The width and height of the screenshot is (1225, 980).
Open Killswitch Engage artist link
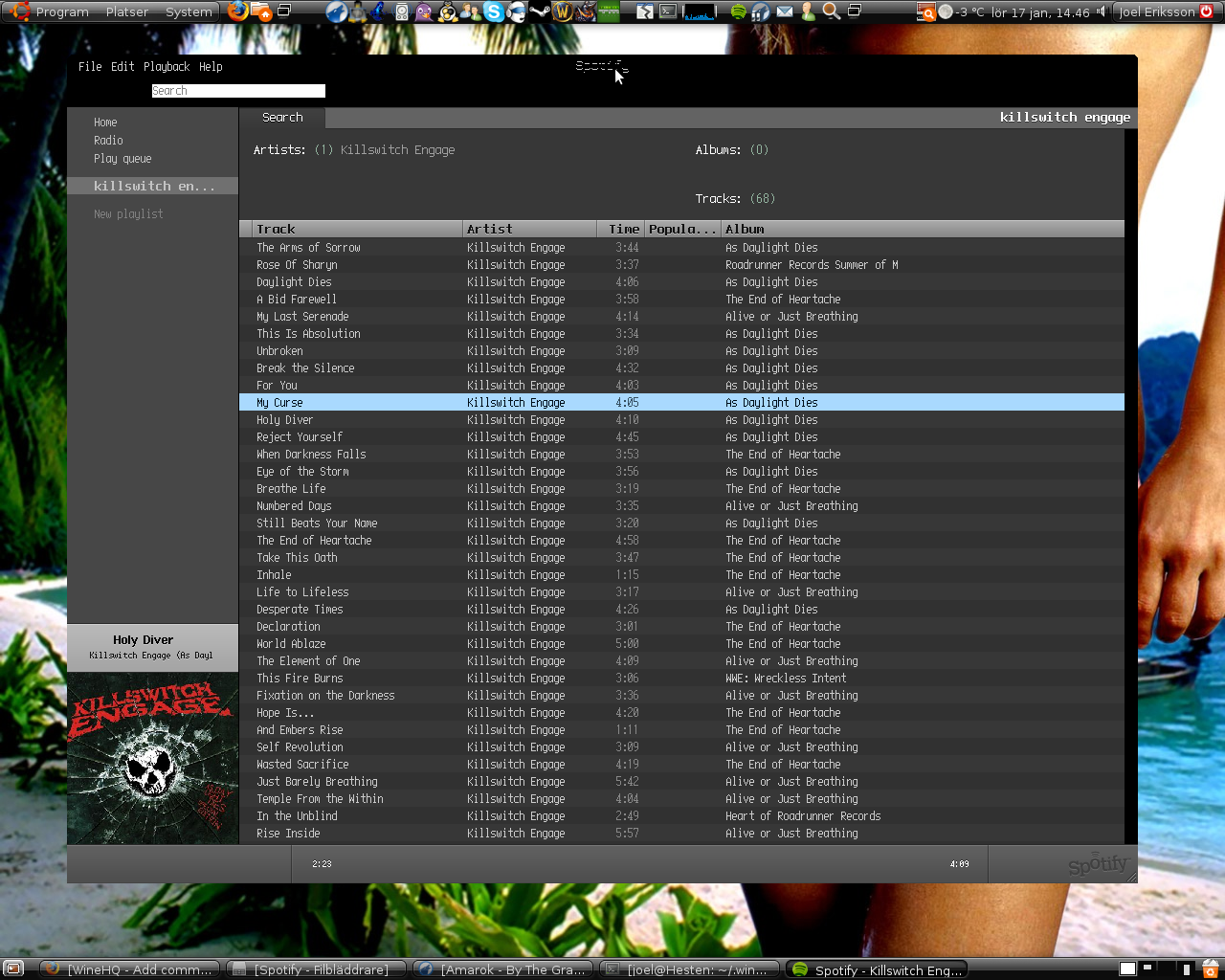click(x=397, y=150)
